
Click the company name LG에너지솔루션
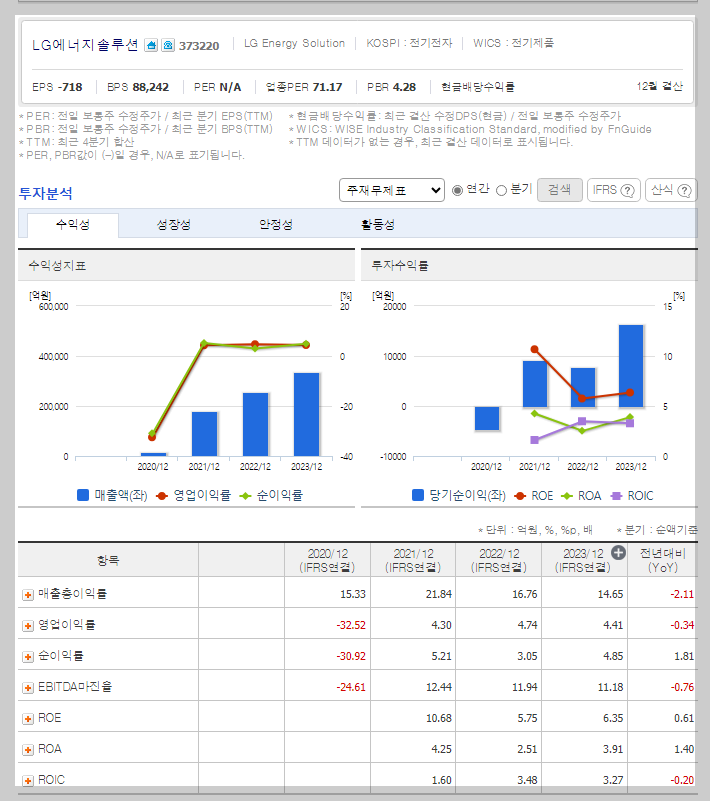click(85, 45)
